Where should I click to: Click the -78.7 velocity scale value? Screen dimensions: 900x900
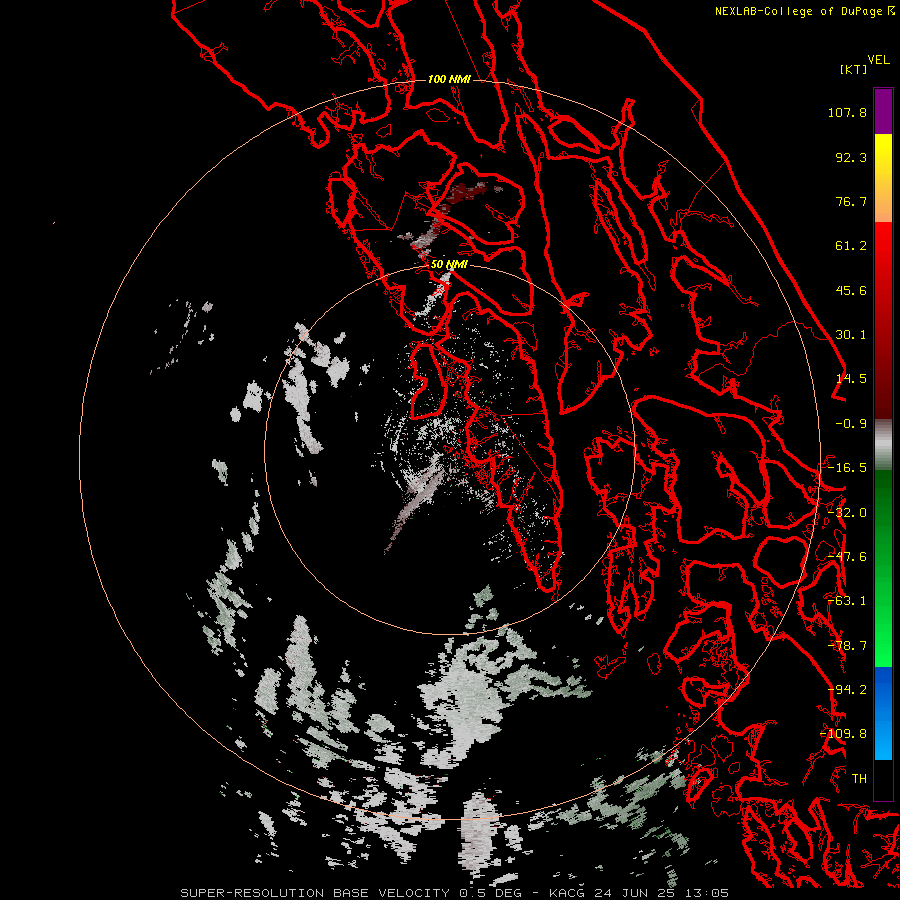[847, 646]
